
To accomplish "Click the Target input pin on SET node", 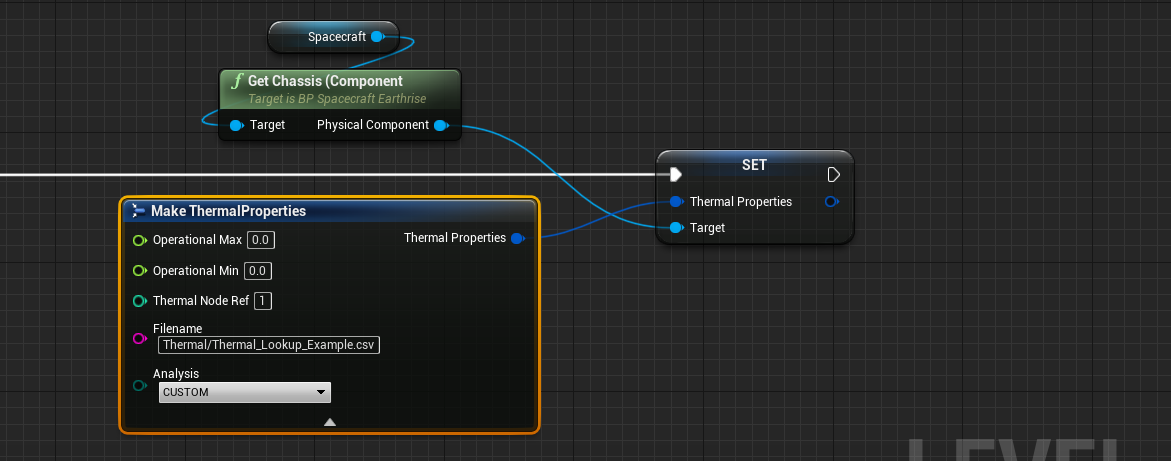I will coord(676,228).
